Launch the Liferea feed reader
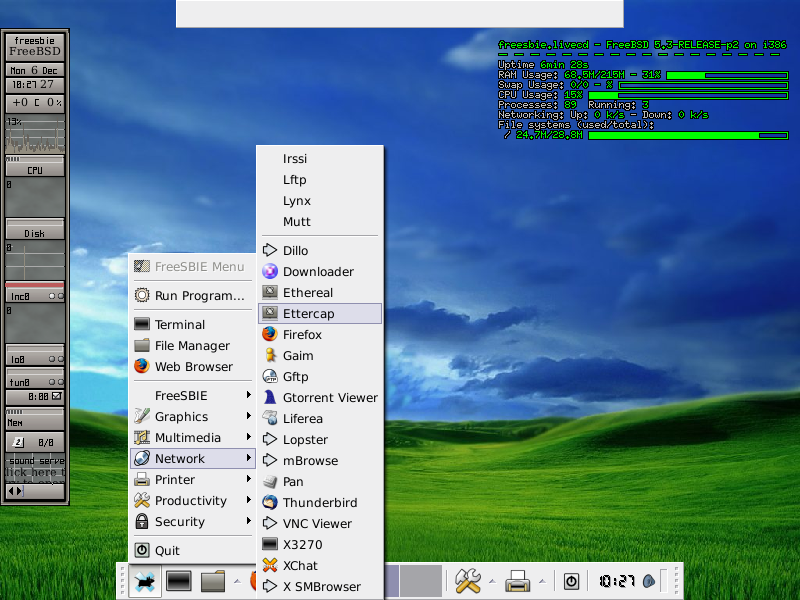This screenshot has height=600, width=800. pyautogui.click(x=320, y=418)
